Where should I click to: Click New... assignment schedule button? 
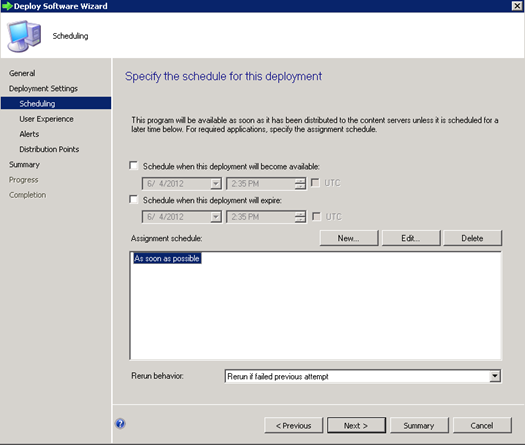pyautogui.click(x=349, y=238)
